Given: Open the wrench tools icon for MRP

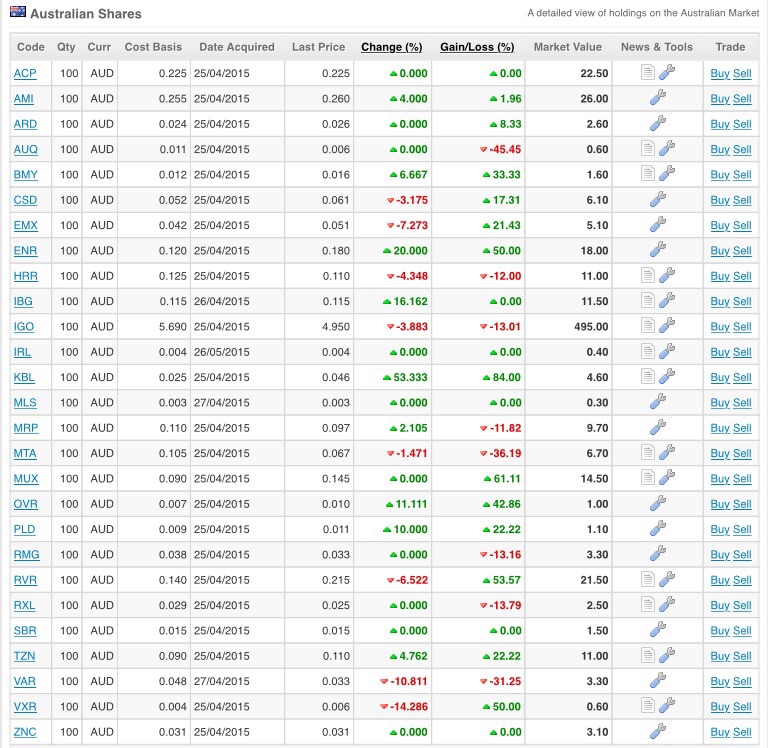Looking at the screenshot, I should pos(658,427).
